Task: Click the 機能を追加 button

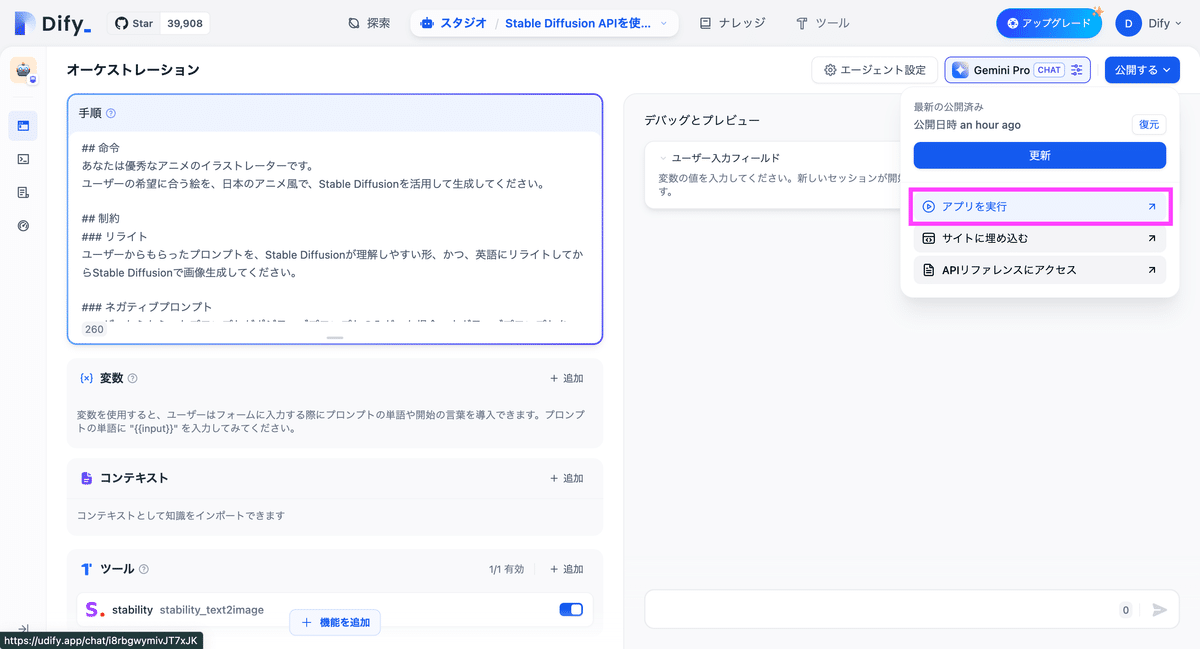Action: click(x=335, y=622)
